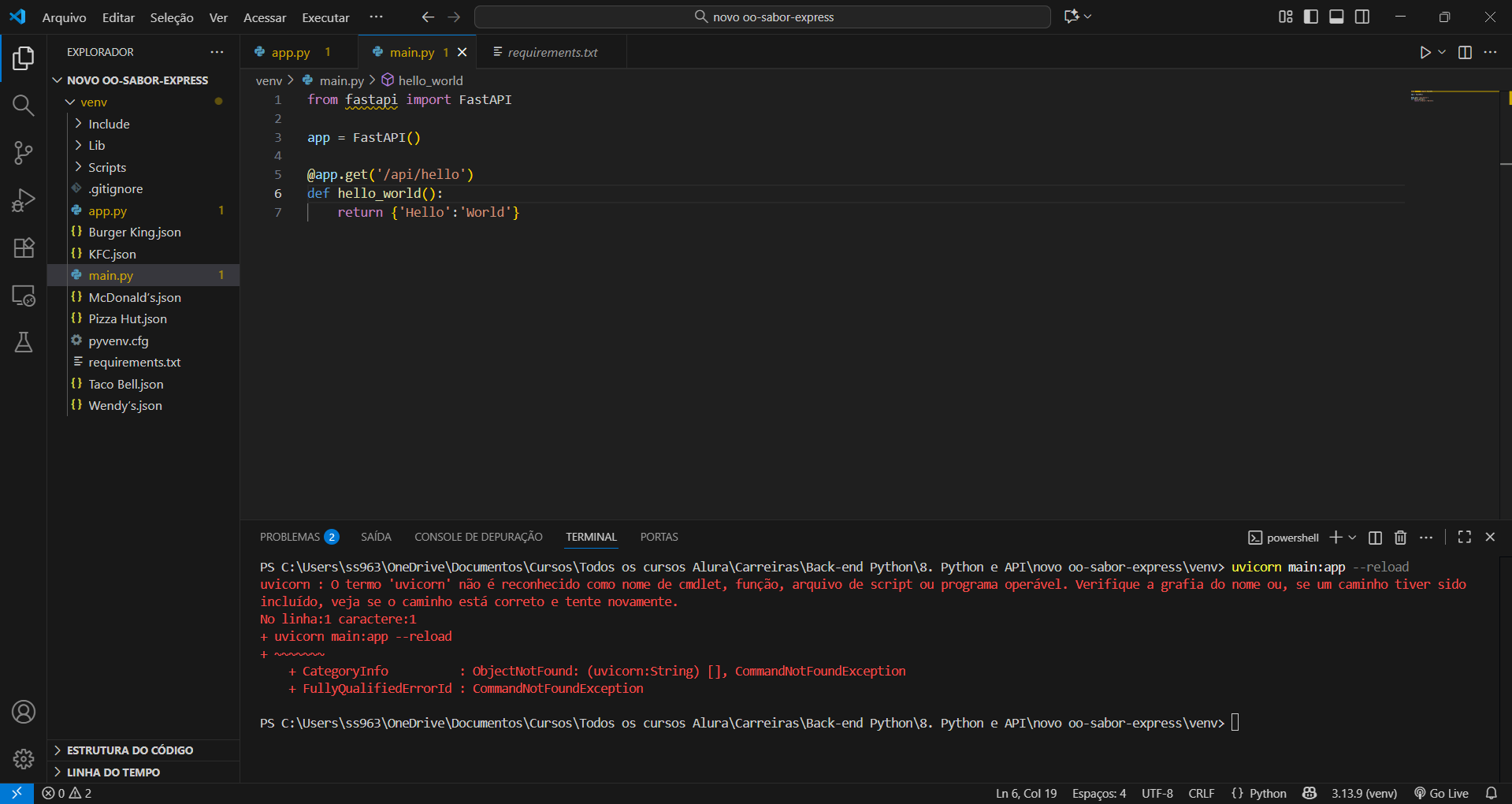Toggle the bottom panel layout button

(x=1336, y=17)
